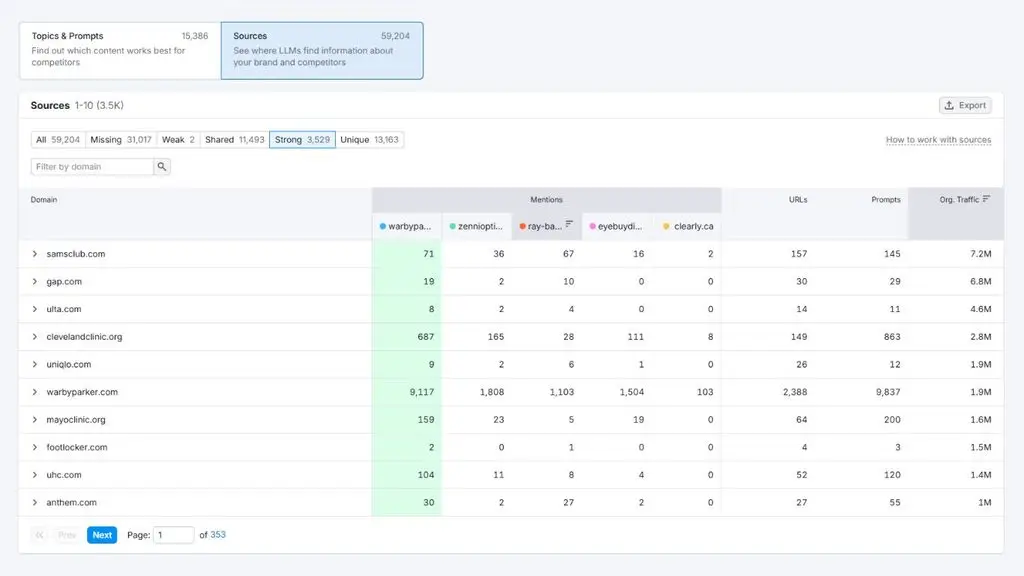Go to Next page
This screenshot has width=1024, height=576.
[102, 535]
